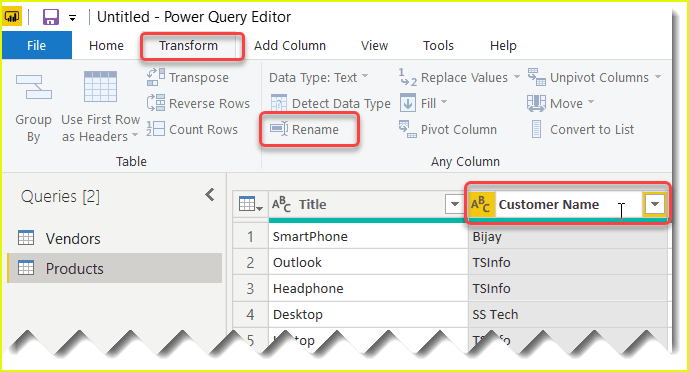Image resolution: width=689 pixels, height=372 pixels.
Task: Open the Help tab
Action: pos(503,45)
